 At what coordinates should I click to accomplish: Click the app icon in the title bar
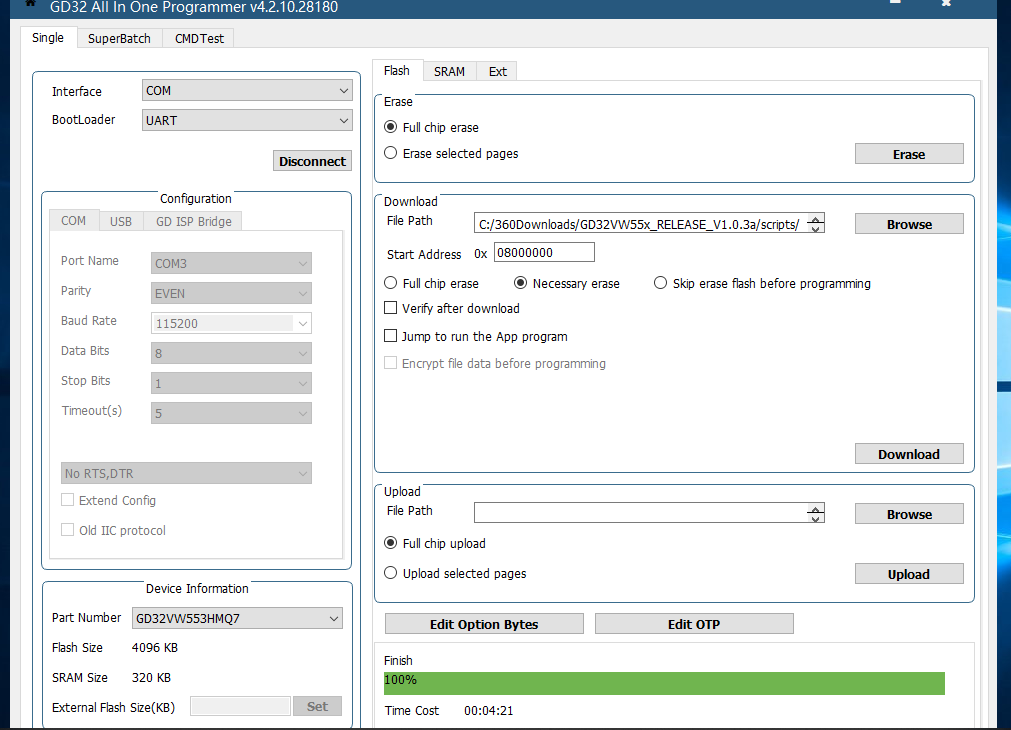click(x=30, y=5)
